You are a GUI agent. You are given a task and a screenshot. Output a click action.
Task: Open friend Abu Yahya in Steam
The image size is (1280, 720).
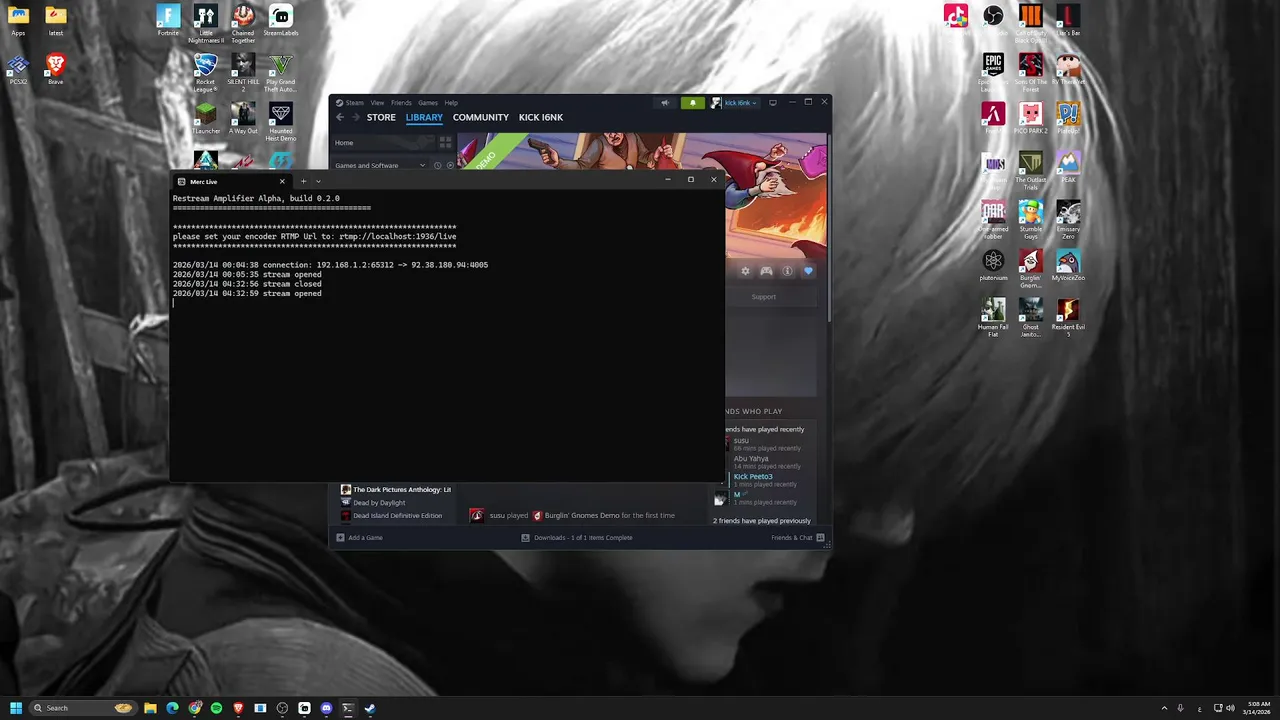(x=751, y=459)
